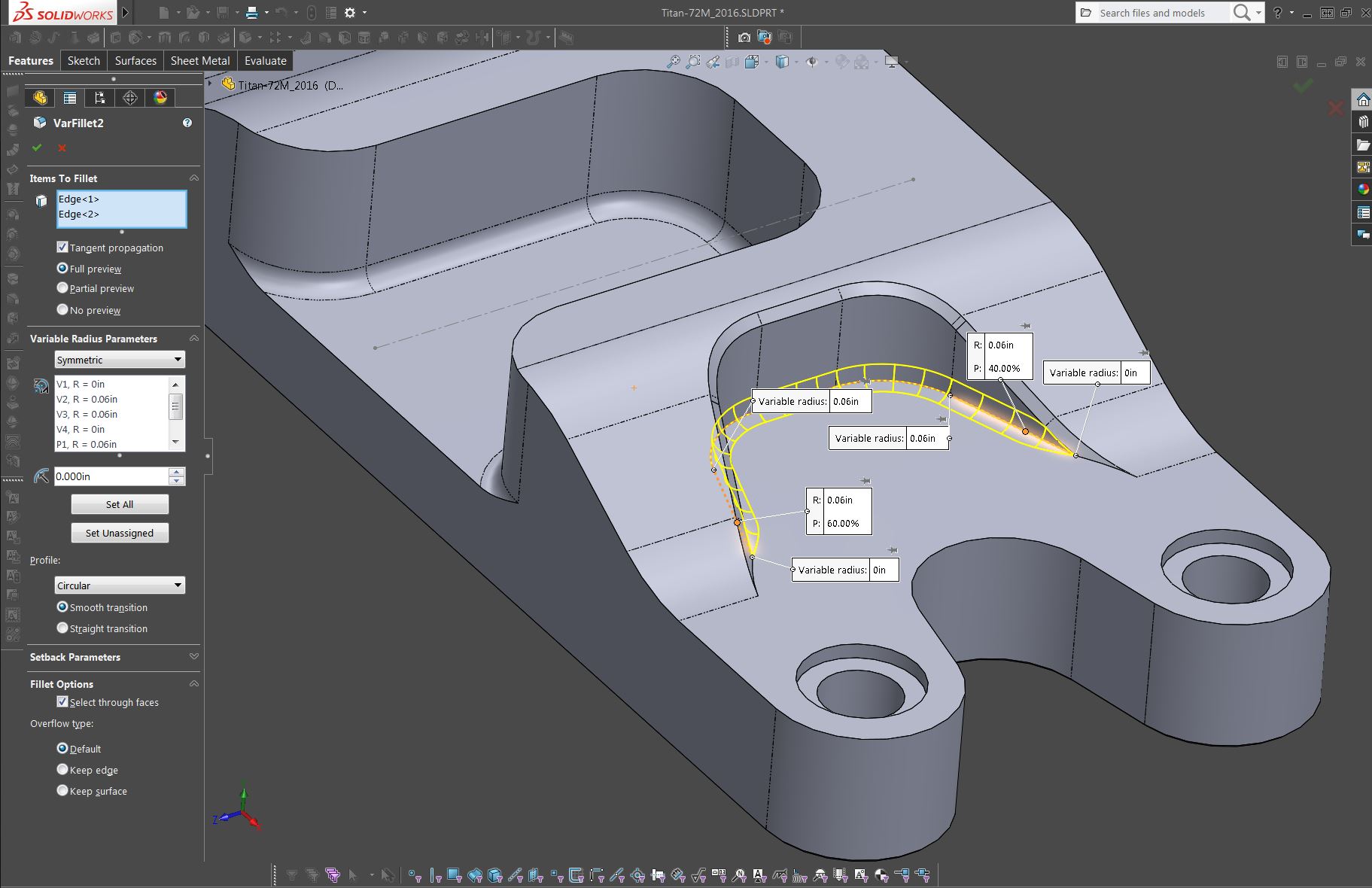Accept VarFillet2 with the green checkmark

coord(37,147)
